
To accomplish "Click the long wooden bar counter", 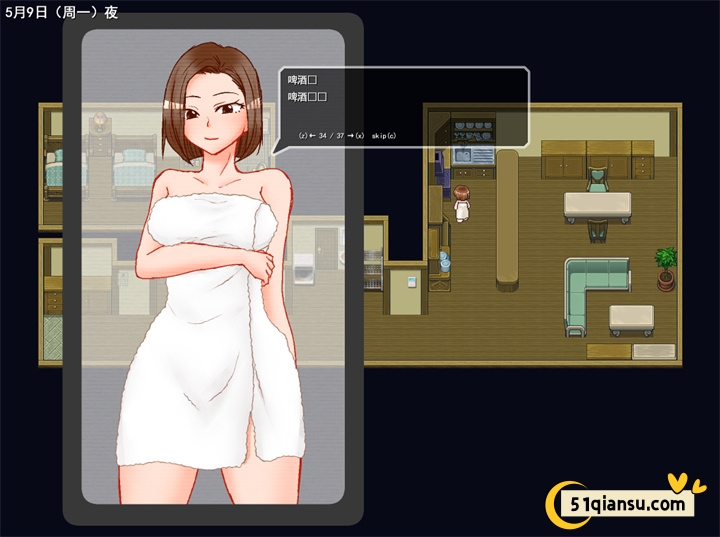I will point(508,218).
